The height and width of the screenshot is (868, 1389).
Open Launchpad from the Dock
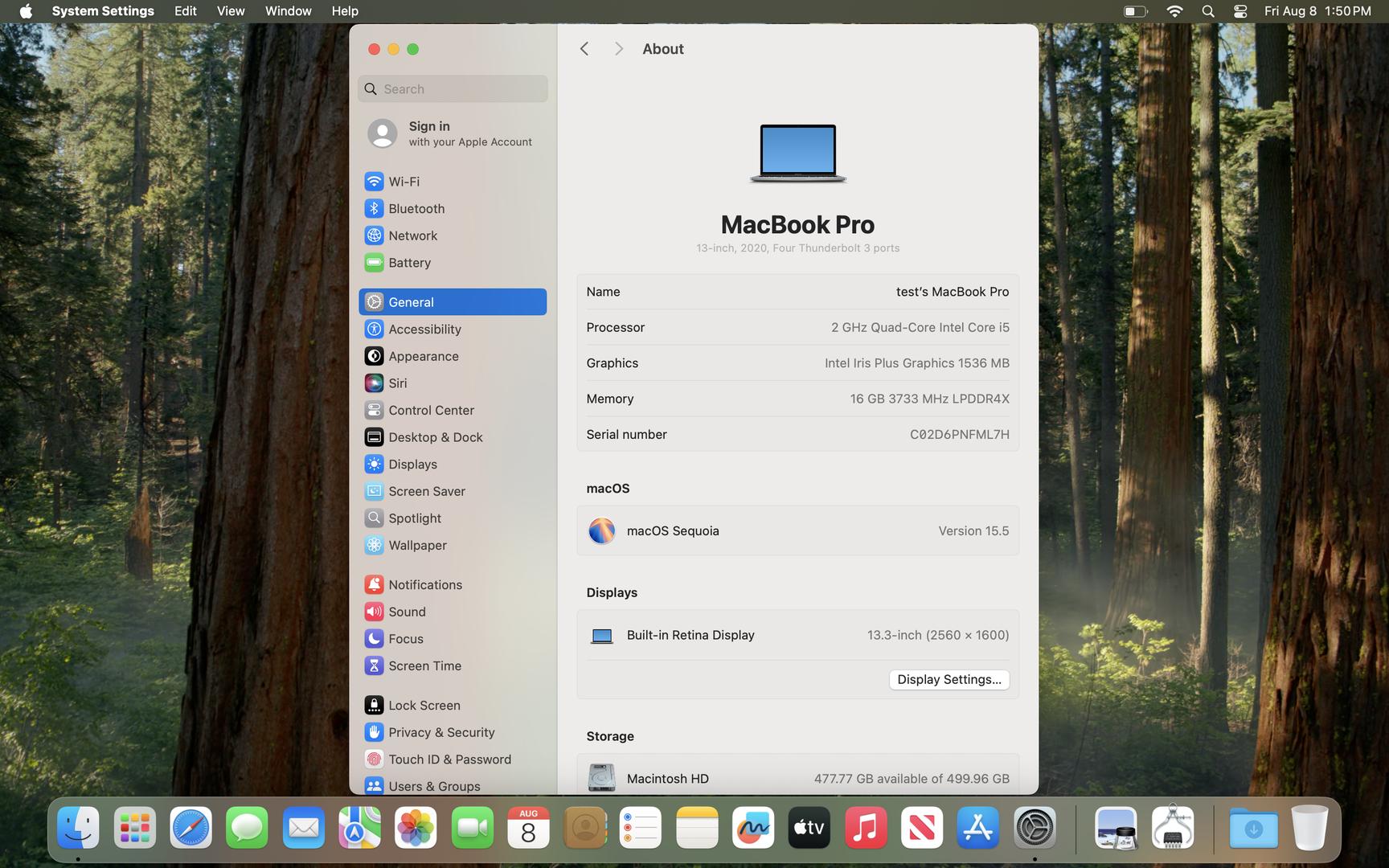(134, 828)
